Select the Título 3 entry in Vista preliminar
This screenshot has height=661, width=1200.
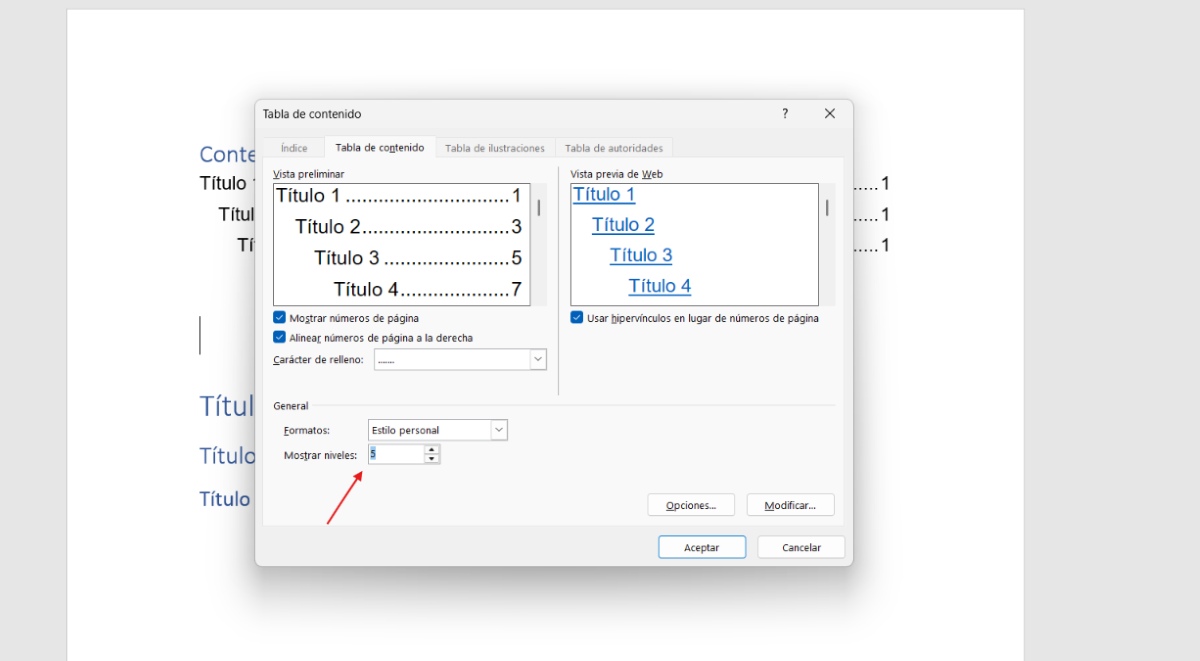pyautogui.click(x=418, y=258)
